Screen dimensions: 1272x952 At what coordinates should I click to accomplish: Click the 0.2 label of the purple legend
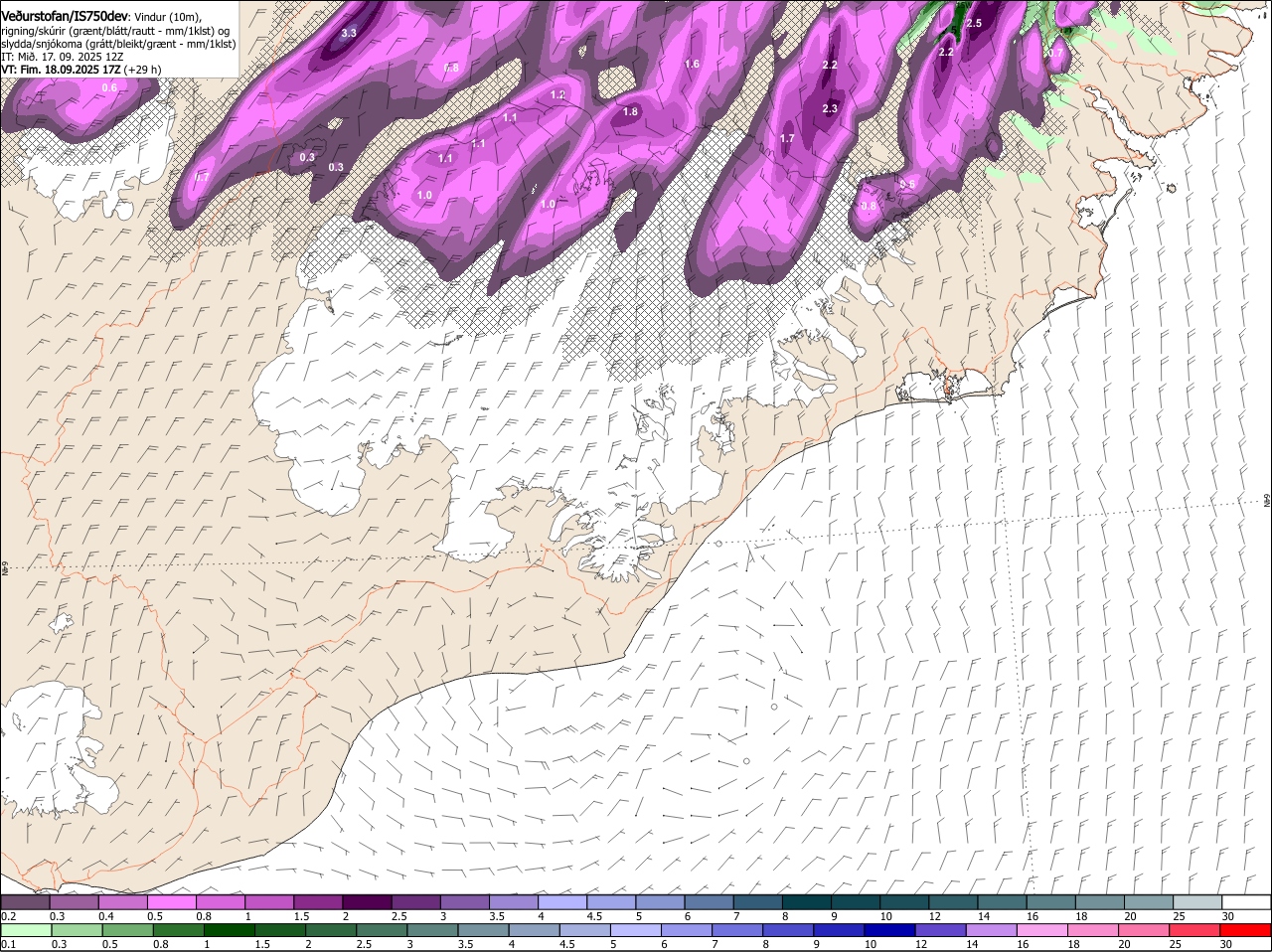[x=8, y=916]
